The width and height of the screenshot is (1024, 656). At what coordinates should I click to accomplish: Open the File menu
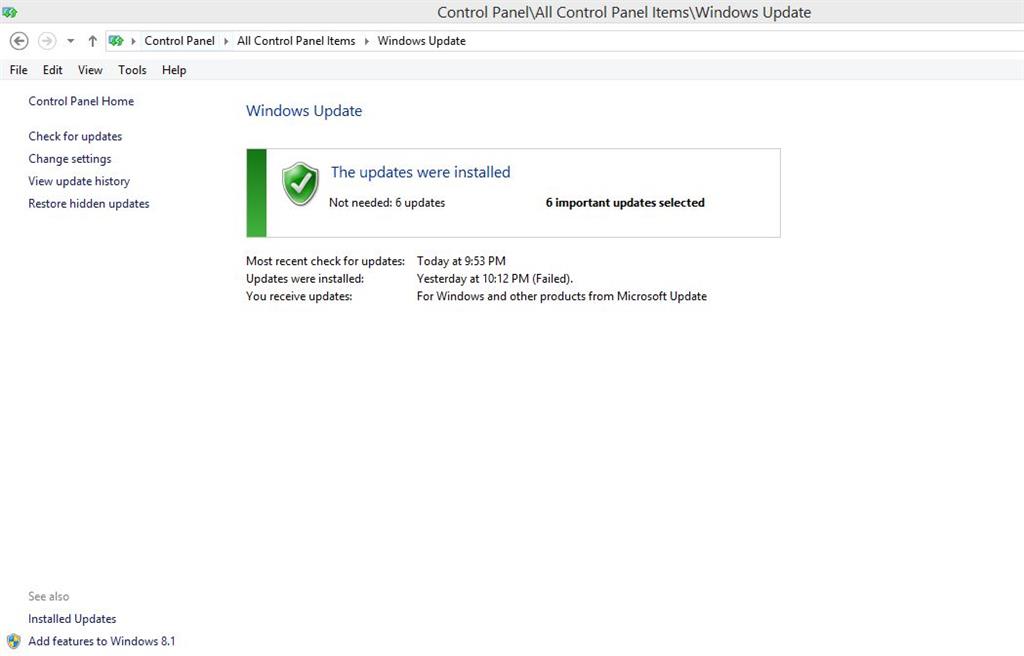coord(18,70)
